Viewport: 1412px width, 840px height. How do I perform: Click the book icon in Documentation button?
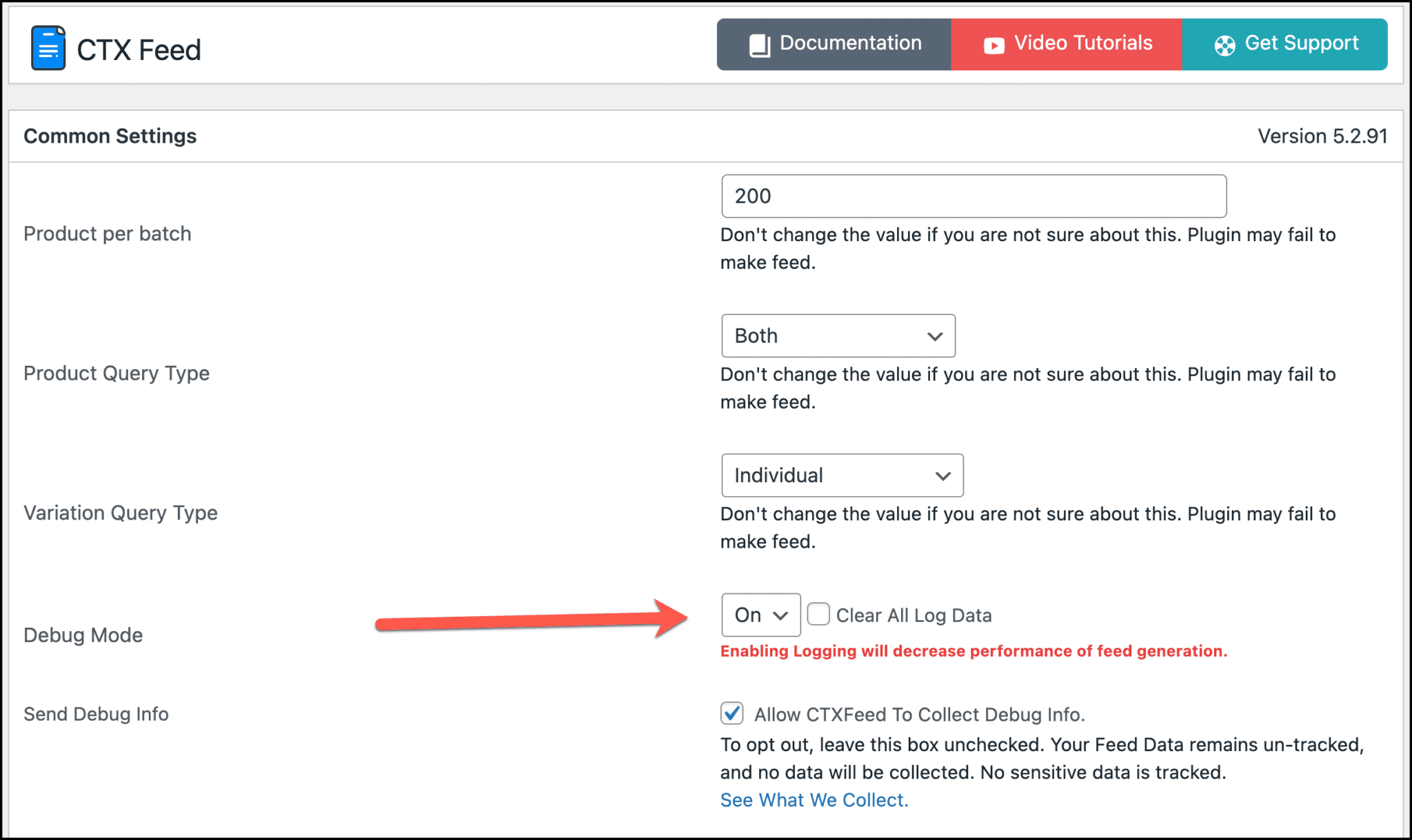[758, 43]
